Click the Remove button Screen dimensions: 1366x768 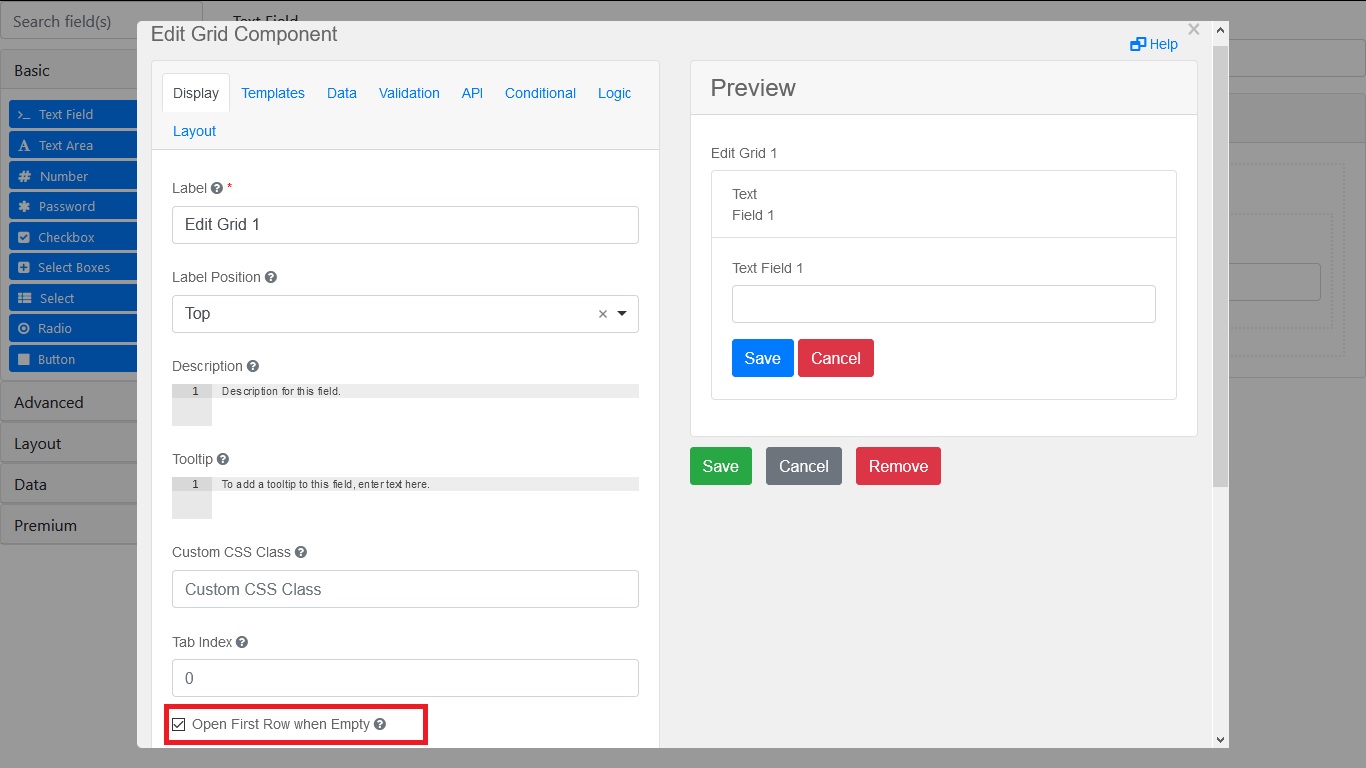point(897,466)
